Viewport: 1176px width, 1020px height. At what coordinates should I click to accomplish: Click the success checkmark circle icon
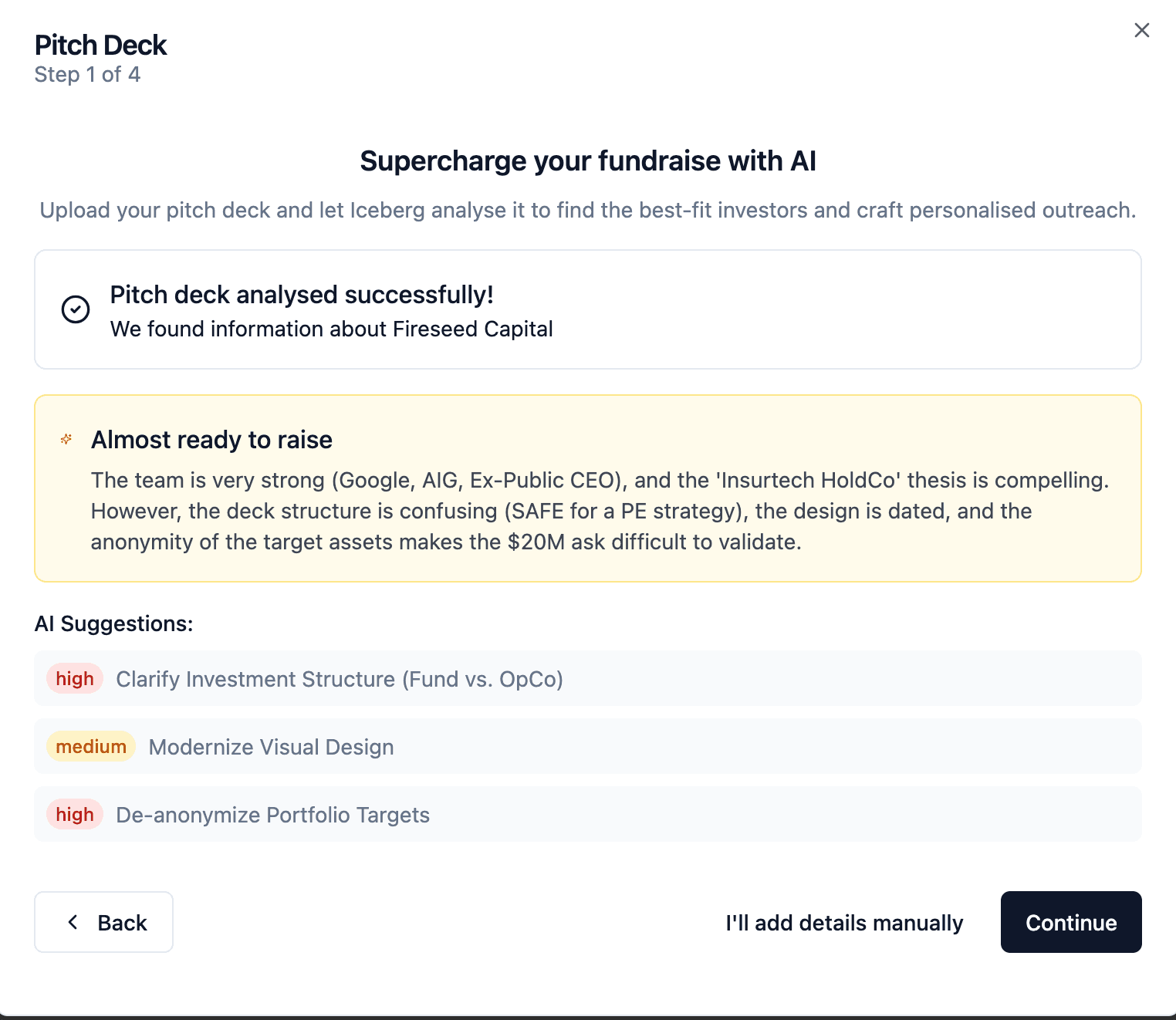click(x=76, y=309)
